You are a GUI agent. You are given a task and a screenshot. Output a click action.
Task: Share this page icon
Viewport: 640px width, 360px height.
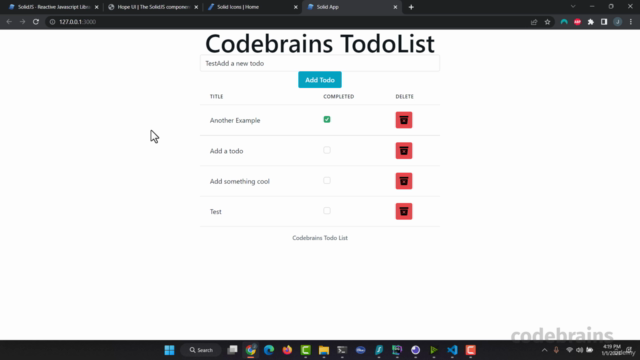[x=534, y=22]
